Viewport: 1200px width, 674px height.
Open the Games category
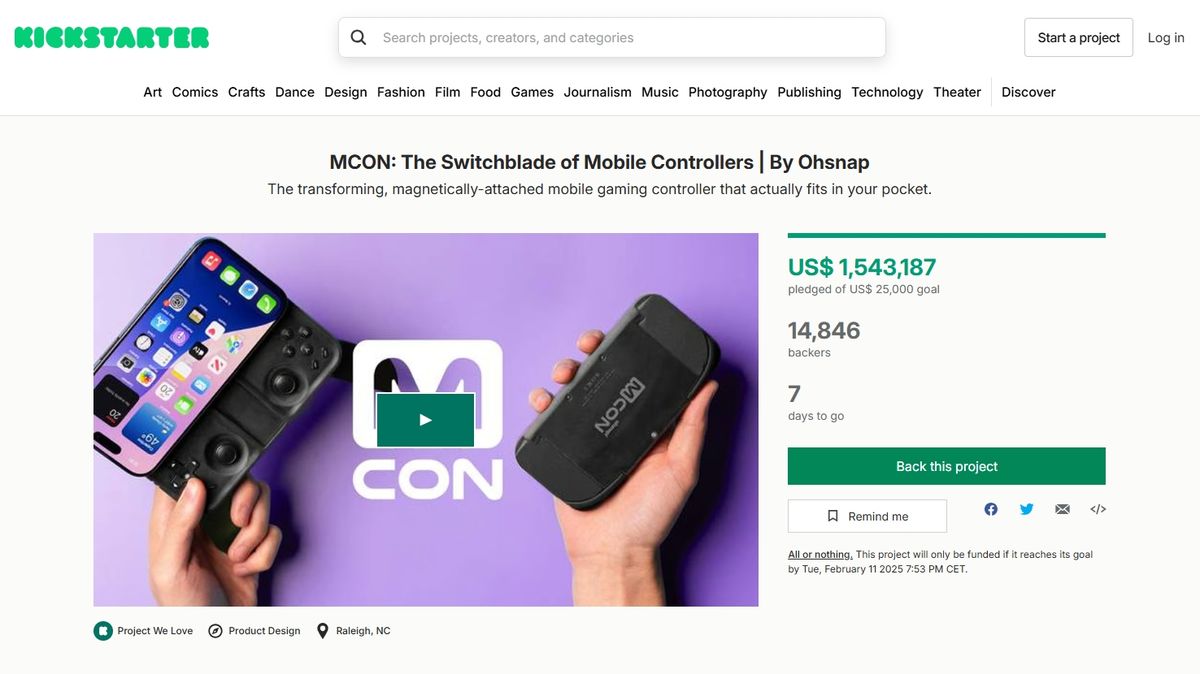[532, 92]
